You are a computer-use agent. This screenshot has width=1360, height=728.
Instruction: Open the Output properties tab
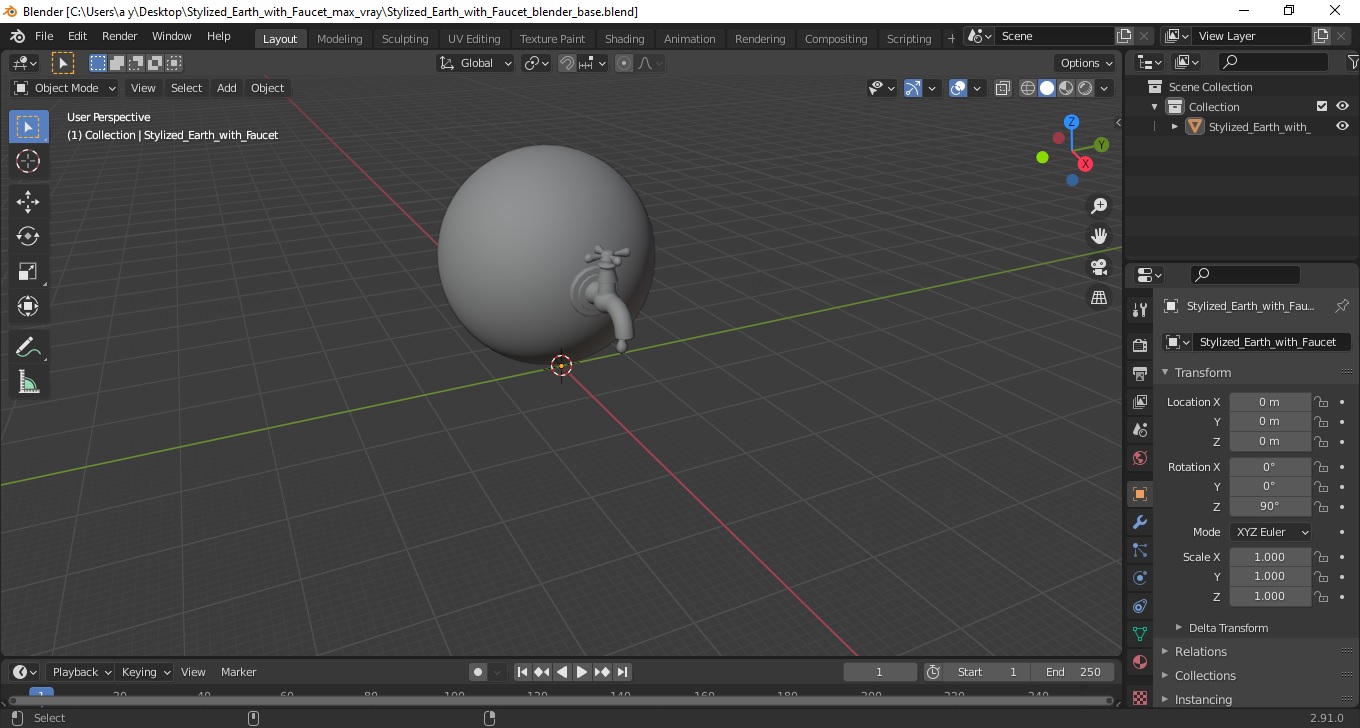(x=1140, y=374)
